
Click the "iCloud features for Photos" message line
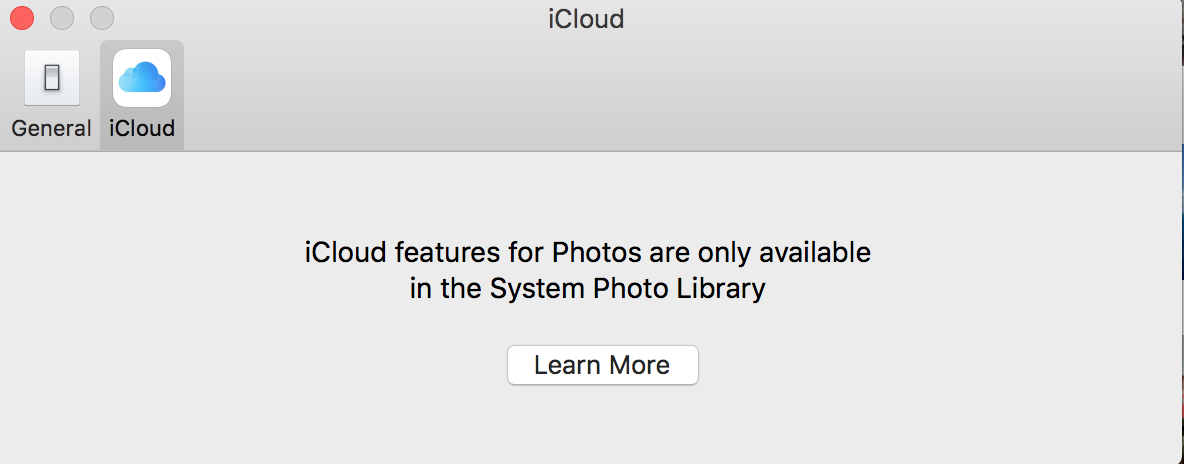pyautogui.click(x=587, y=252)
